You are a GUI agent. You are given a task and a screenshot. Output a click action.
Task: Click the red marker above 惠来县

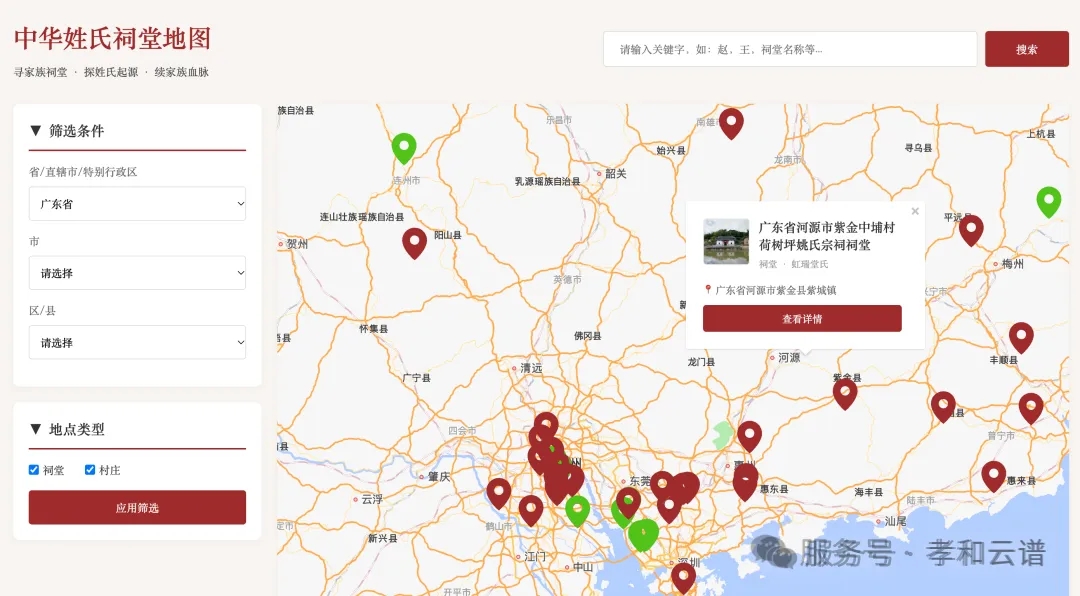(993, 475)
